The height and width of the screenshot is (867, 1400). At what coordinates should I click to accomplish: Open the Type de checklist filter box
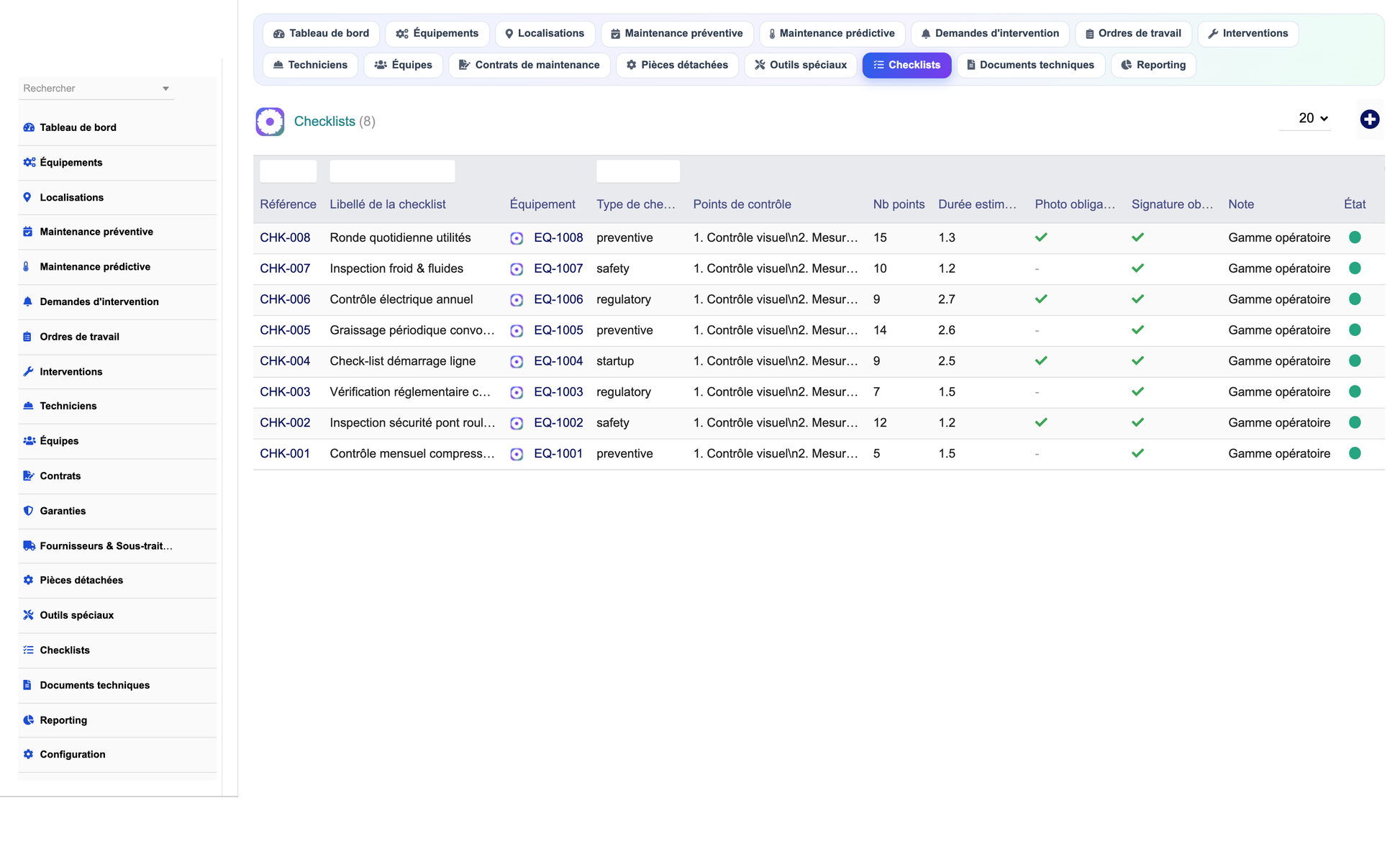637,171
